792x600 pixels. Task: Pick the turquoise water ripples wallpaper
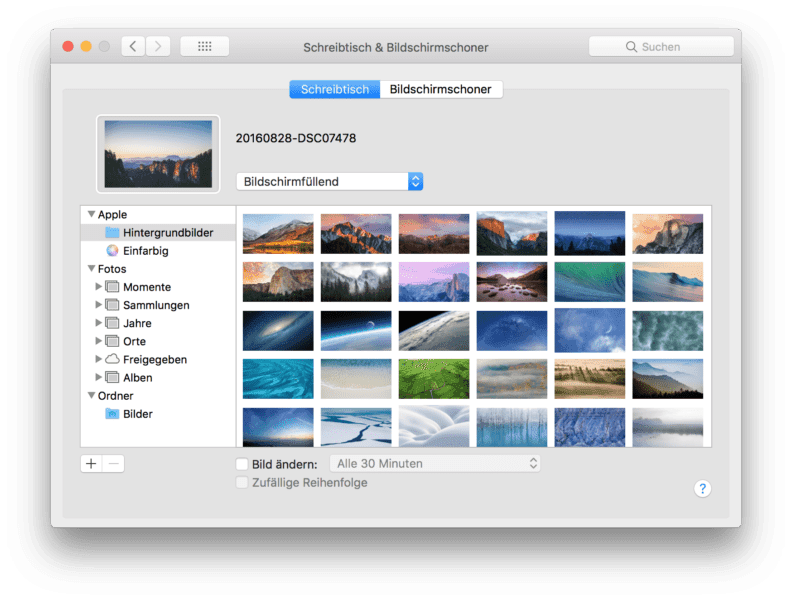coord(278,378)
